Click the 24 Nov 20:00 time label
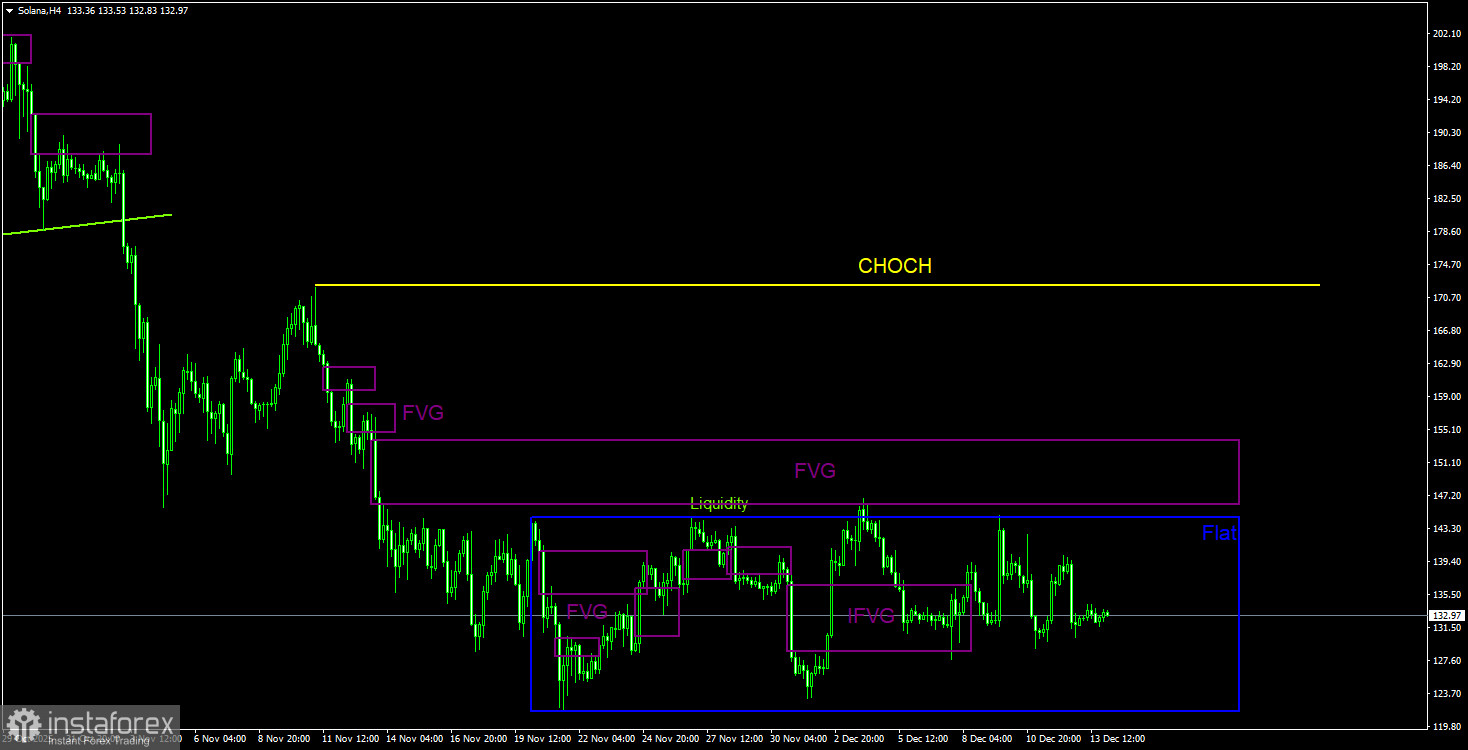 (670, 739)
